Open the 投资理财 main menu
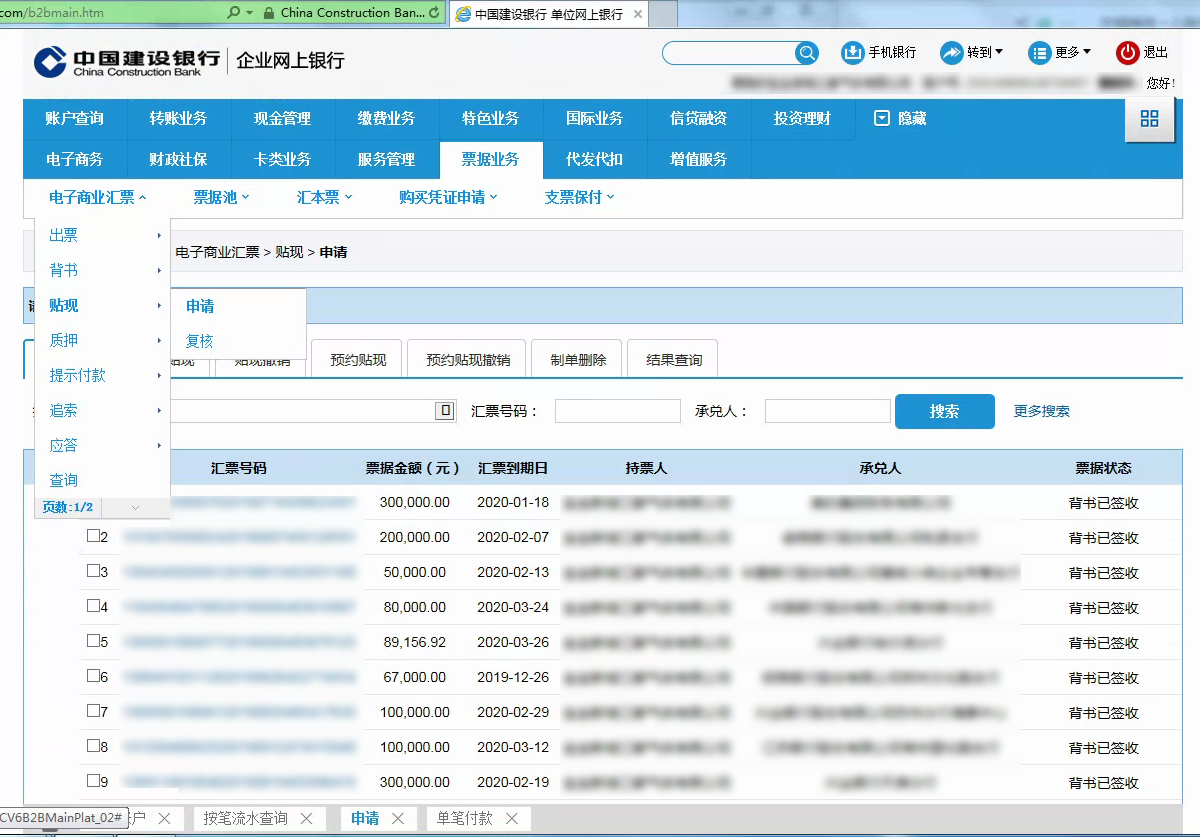The height and width of the screenshot is (837, 1200). click(x=803, y=119)
